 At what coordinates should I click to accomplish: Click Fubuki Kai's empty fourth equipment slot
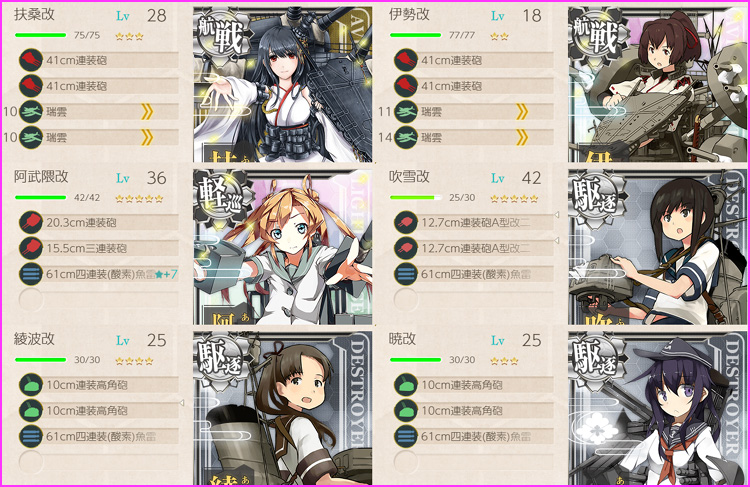[x=406, y=300]
